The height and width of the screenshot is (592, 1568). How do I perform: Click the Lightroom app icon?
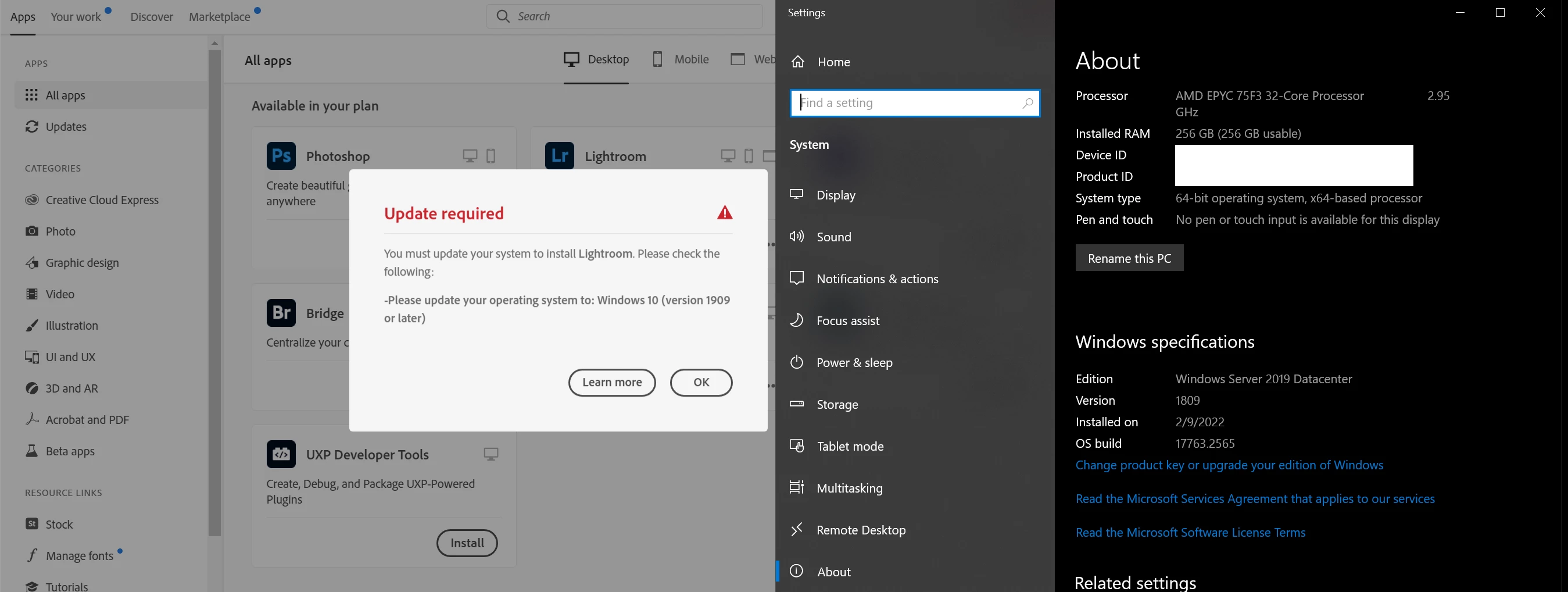[560, 155]
